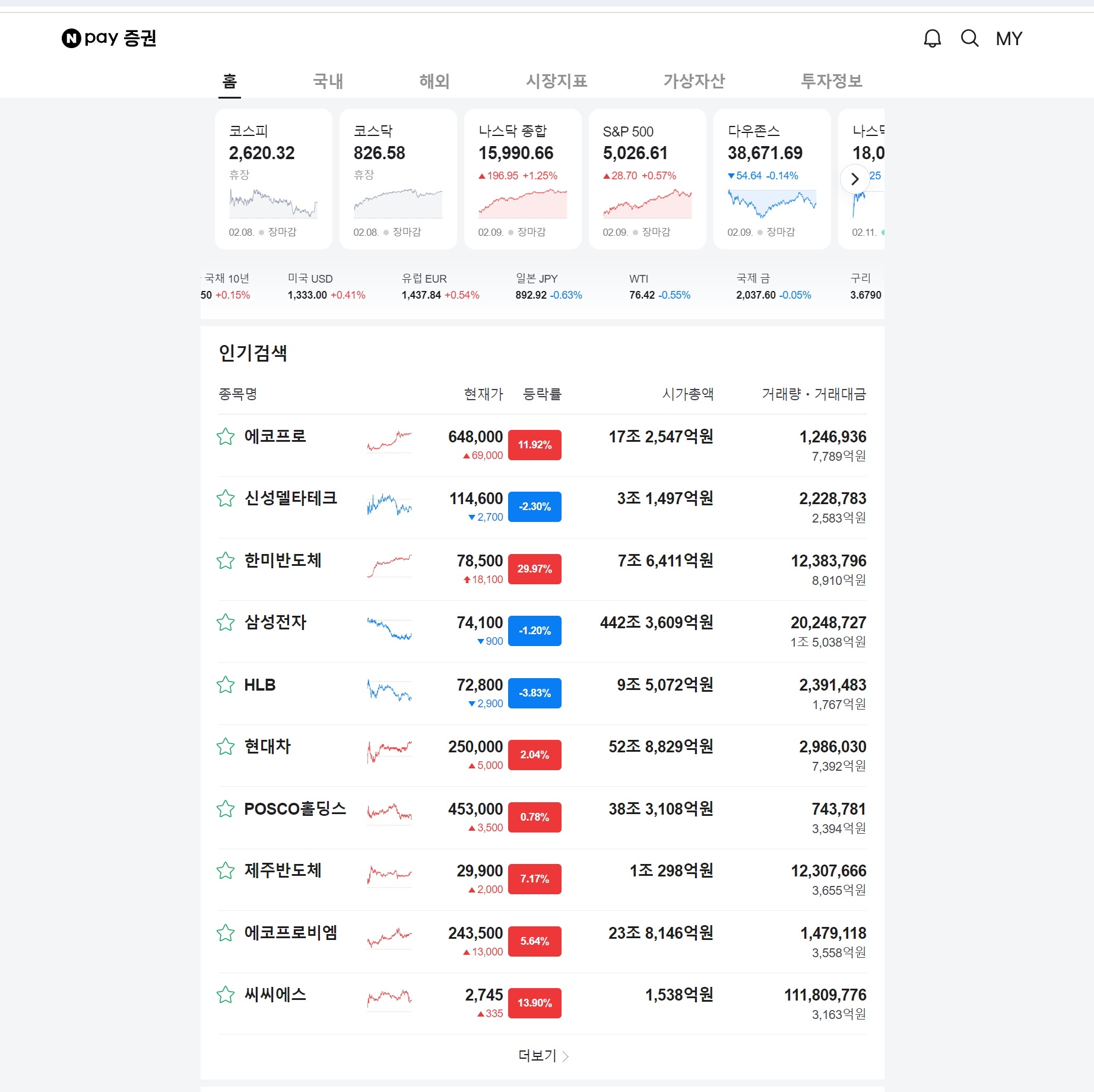Switch to the 홈 tab

[x=230, y=81]
